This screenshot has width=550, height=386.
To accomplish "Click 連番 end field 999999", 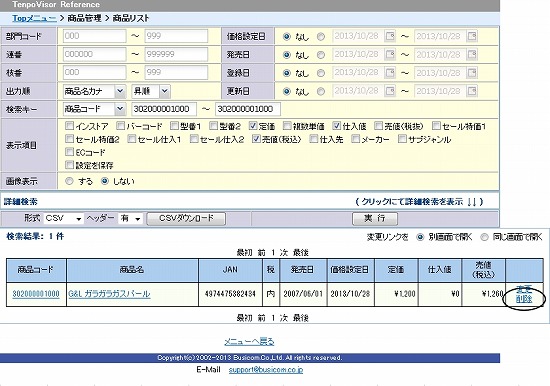I will point(176,54).
